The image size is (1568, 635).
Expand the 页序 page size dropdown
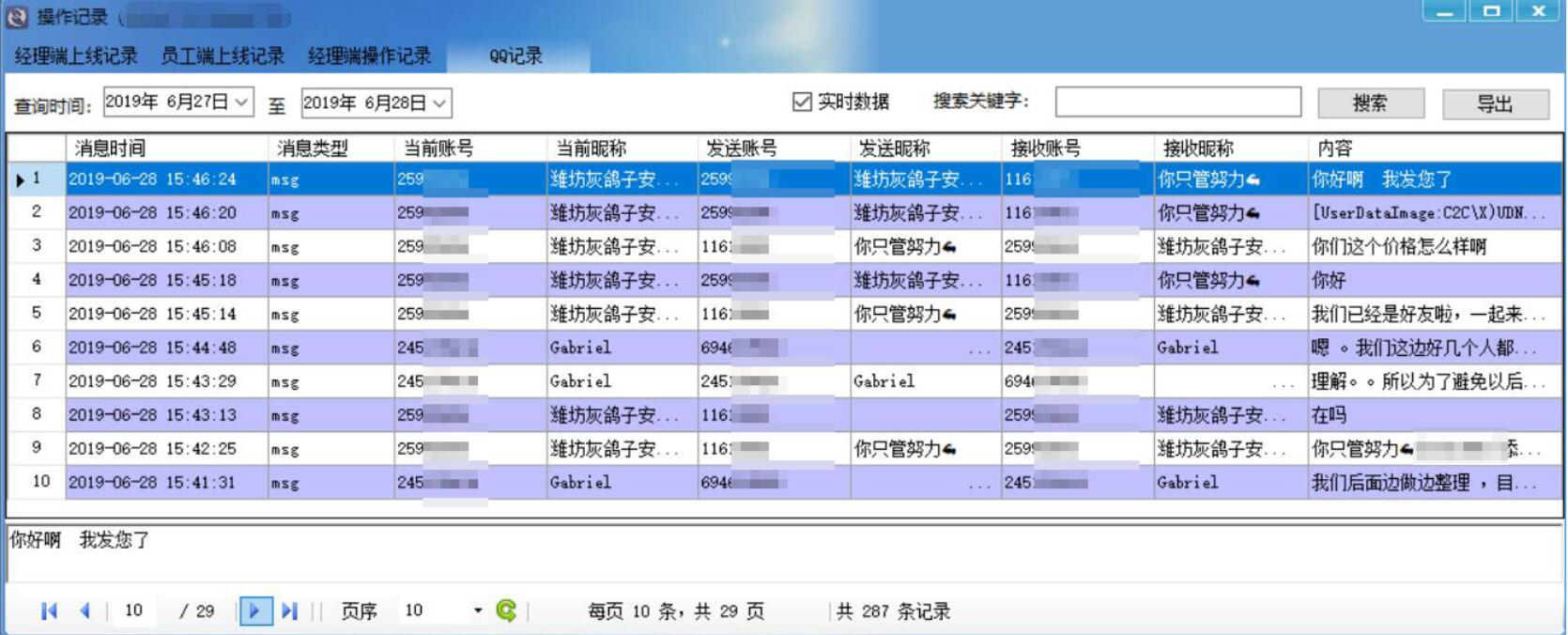coord(477,612)
